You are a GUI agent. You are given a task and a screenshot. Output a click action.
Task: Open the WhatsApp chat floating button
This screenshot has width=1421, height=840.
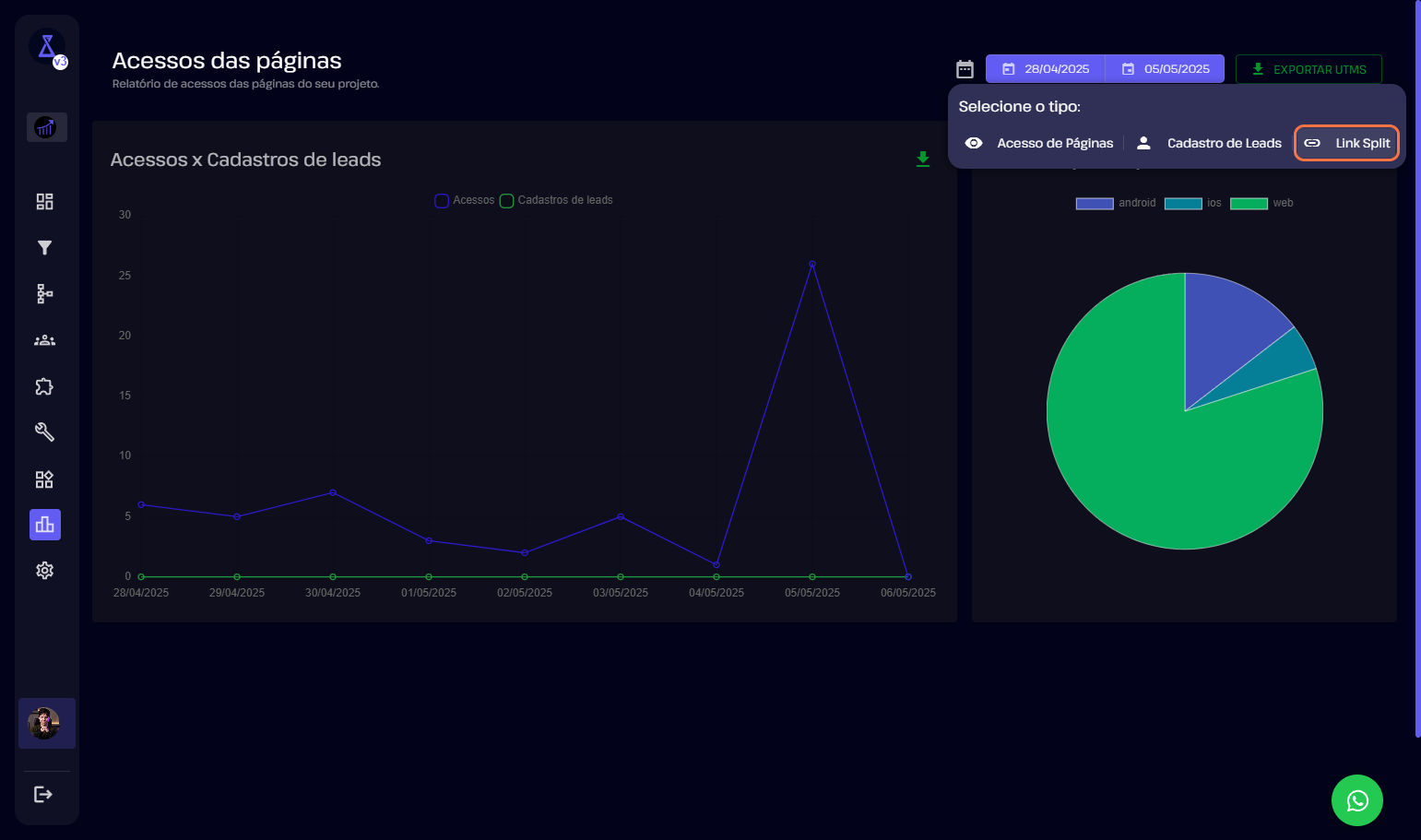tap(1357, 800)
